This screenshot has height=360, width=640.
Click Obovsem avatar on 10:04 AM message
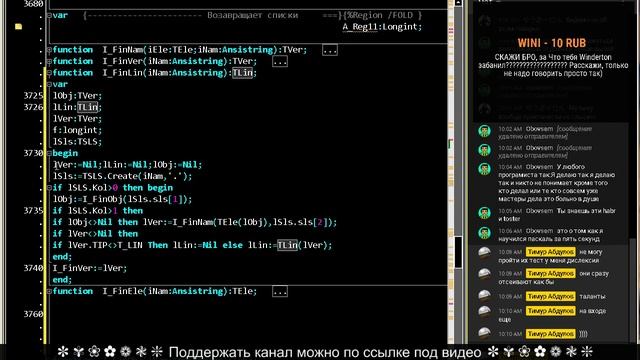(x=484, y=169)
